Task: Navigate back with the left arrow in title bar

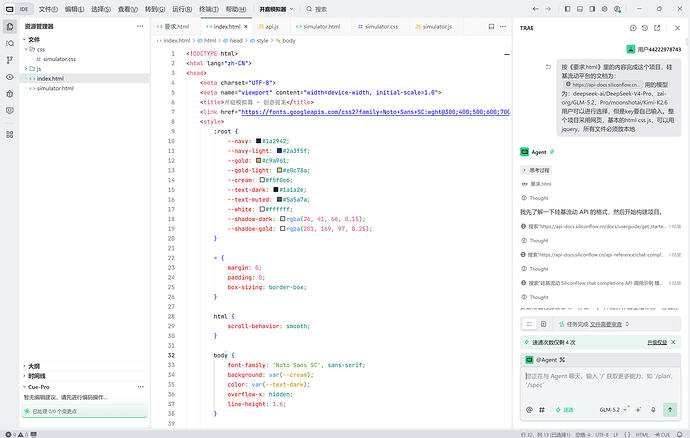Action: (x=536, y=9)
